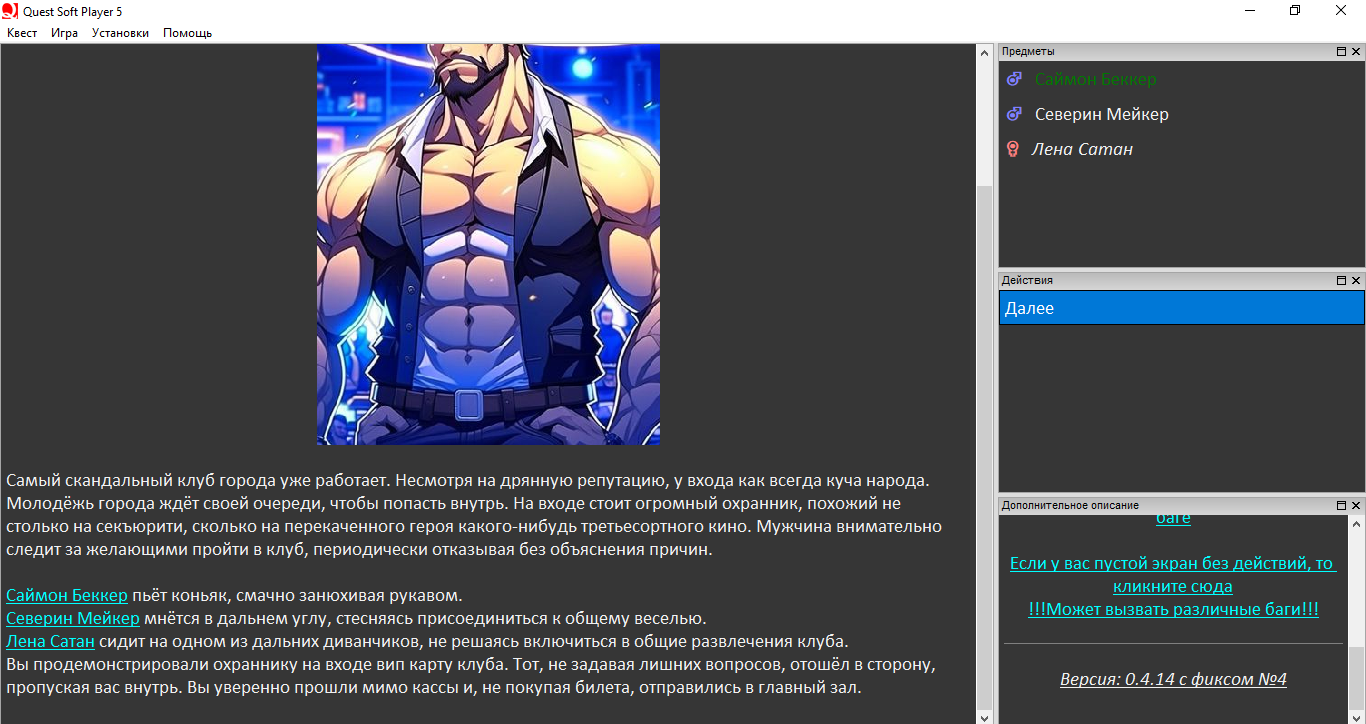1366x724 pixels.
Task: Click the male icon beside Северин Мейкер
Action: pos(1013,114)
